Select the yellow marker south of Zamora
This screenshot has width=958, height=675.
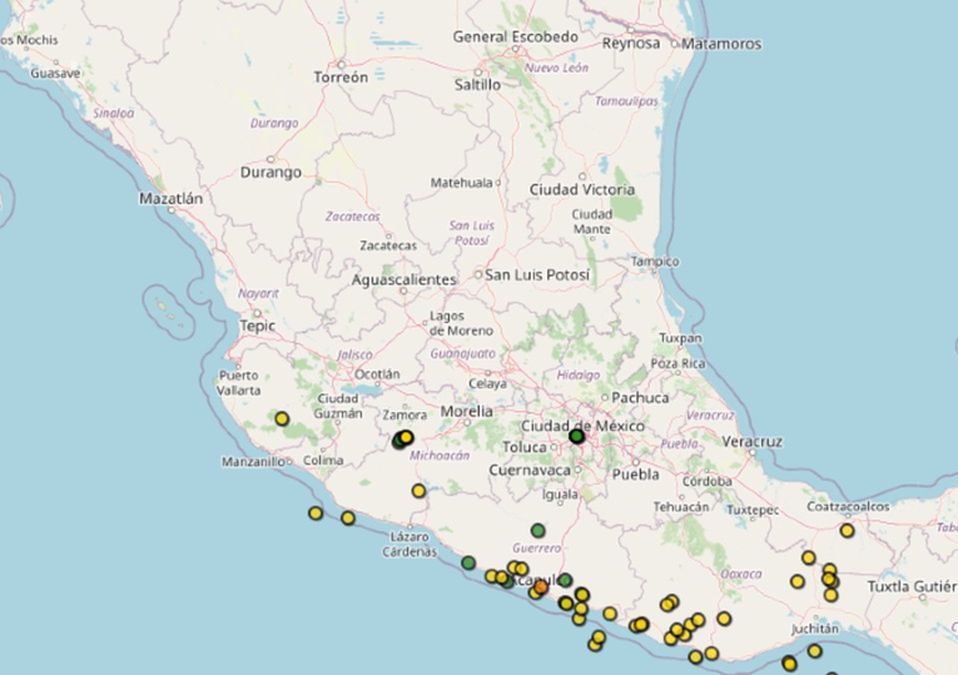coord(419,491)
